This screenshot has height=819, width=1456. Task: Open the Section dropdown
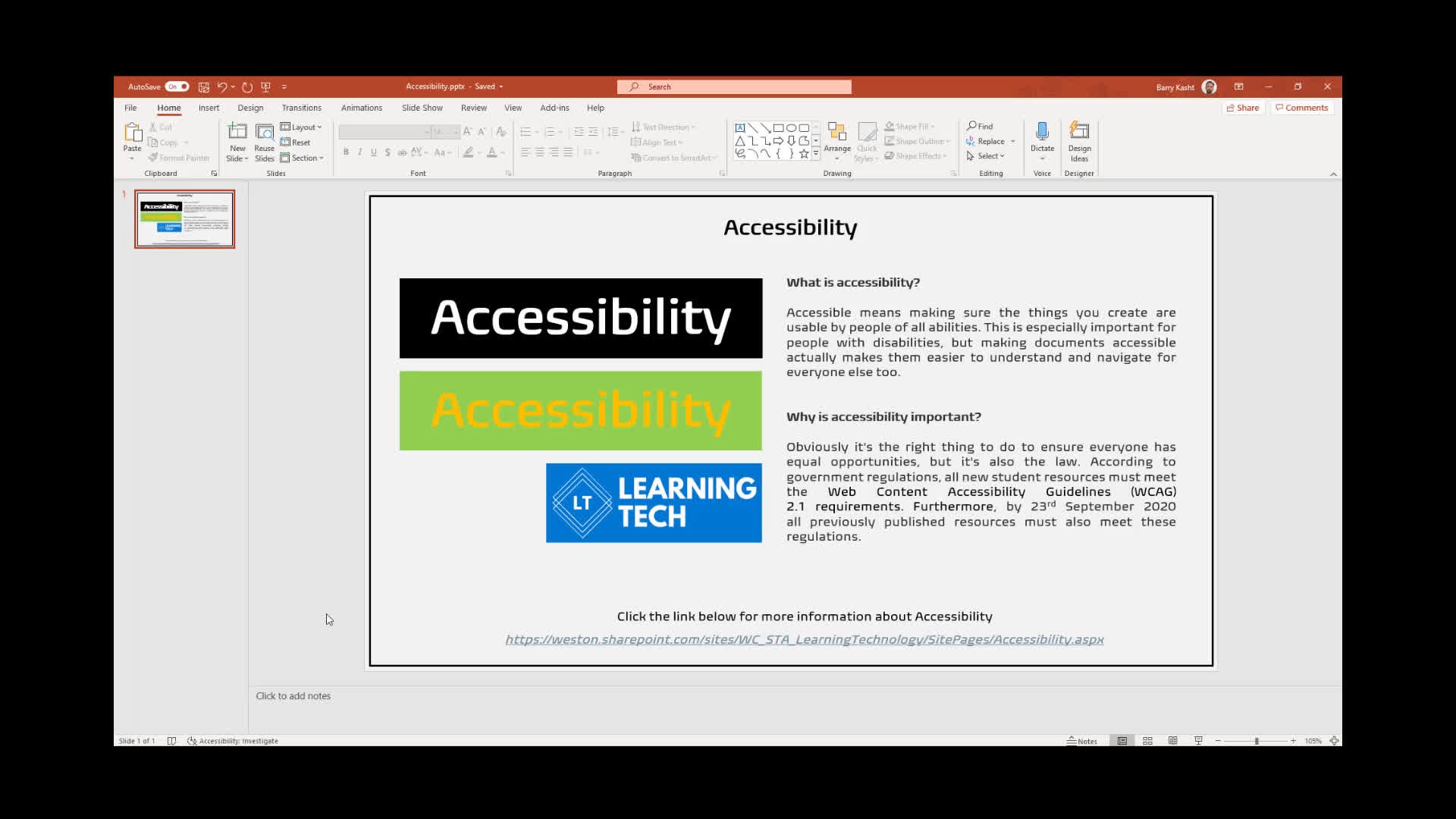302,158
